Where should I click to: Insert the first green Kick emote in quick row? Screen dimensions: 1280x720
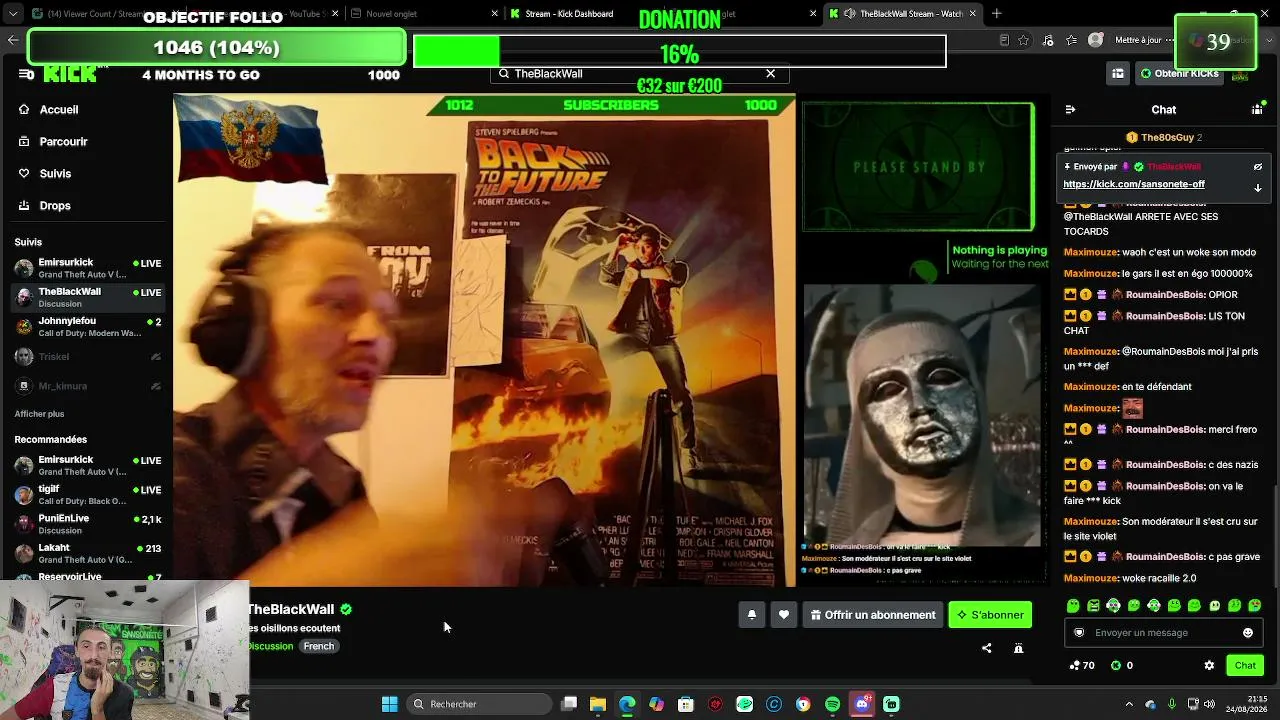1073,606
